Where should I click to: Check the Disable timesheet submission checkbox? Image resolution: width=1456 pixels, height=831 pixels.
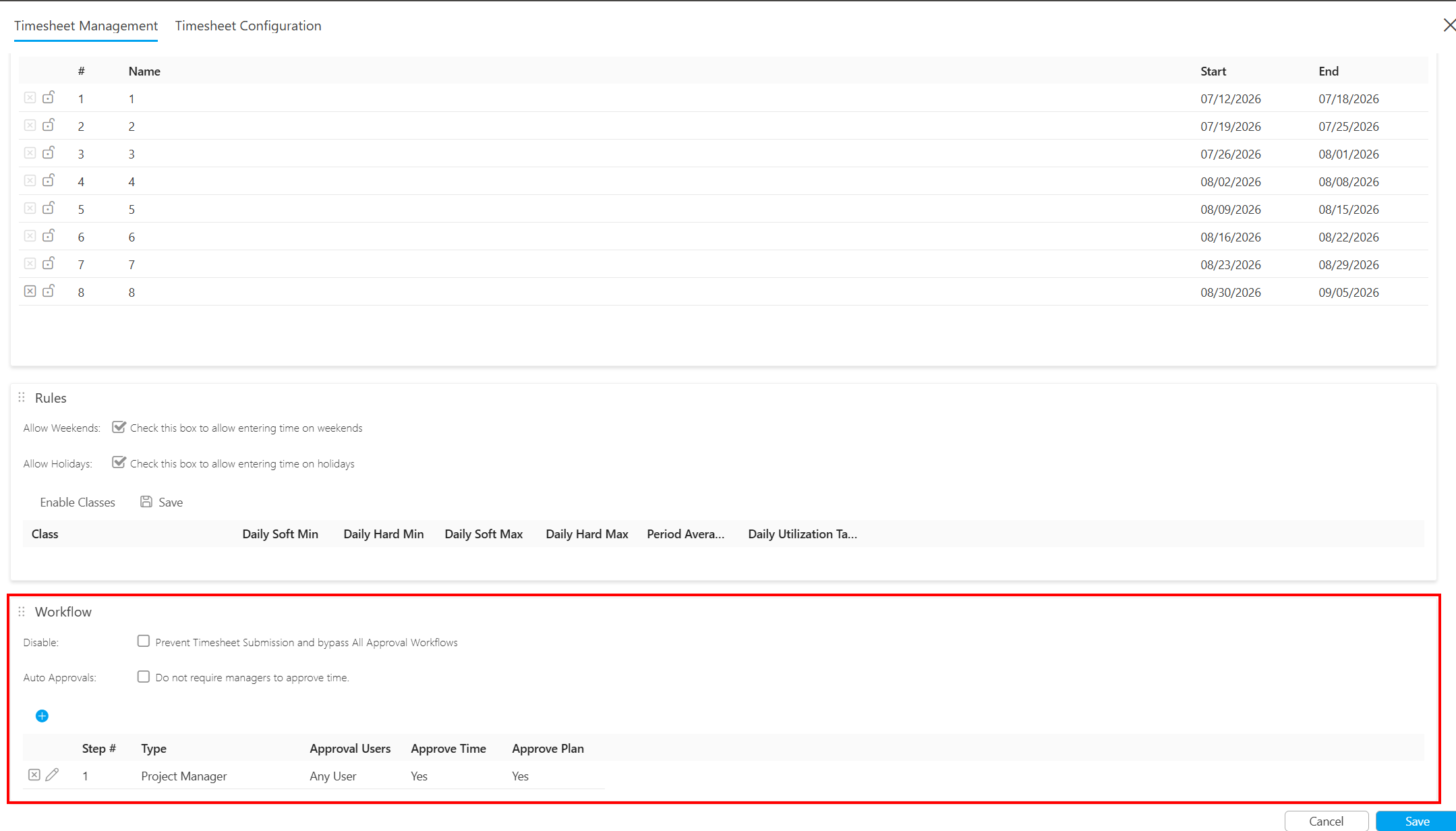point(144,641)
